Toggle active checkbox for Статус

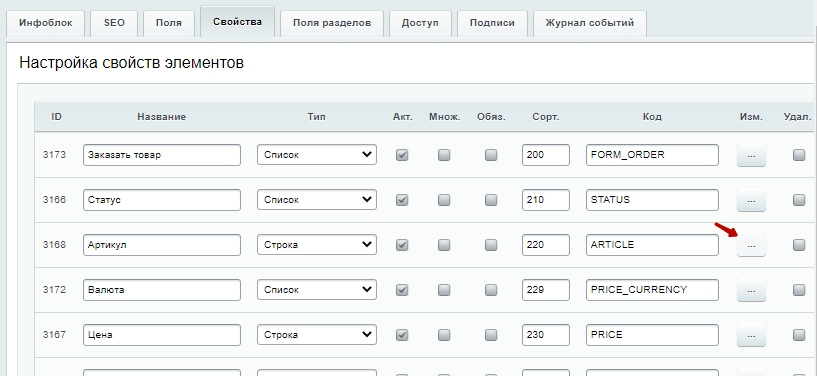click(x=402, y=199)
